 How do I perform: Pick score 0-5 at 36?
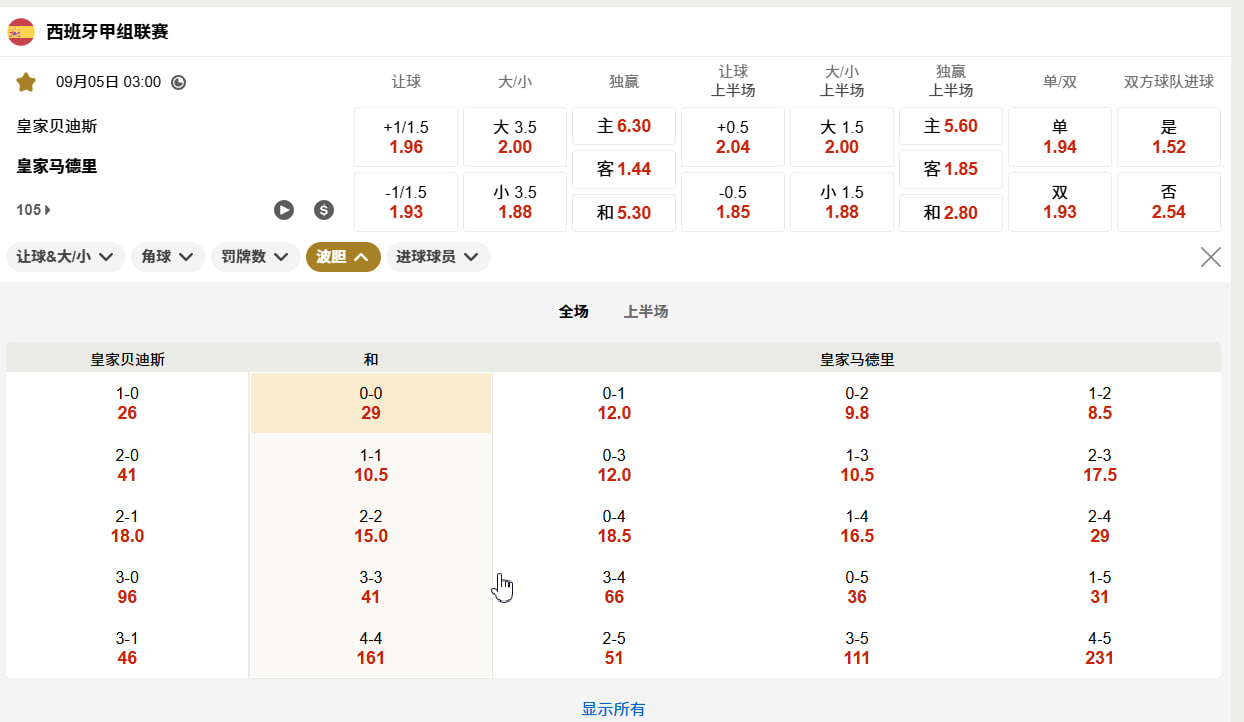857,587
